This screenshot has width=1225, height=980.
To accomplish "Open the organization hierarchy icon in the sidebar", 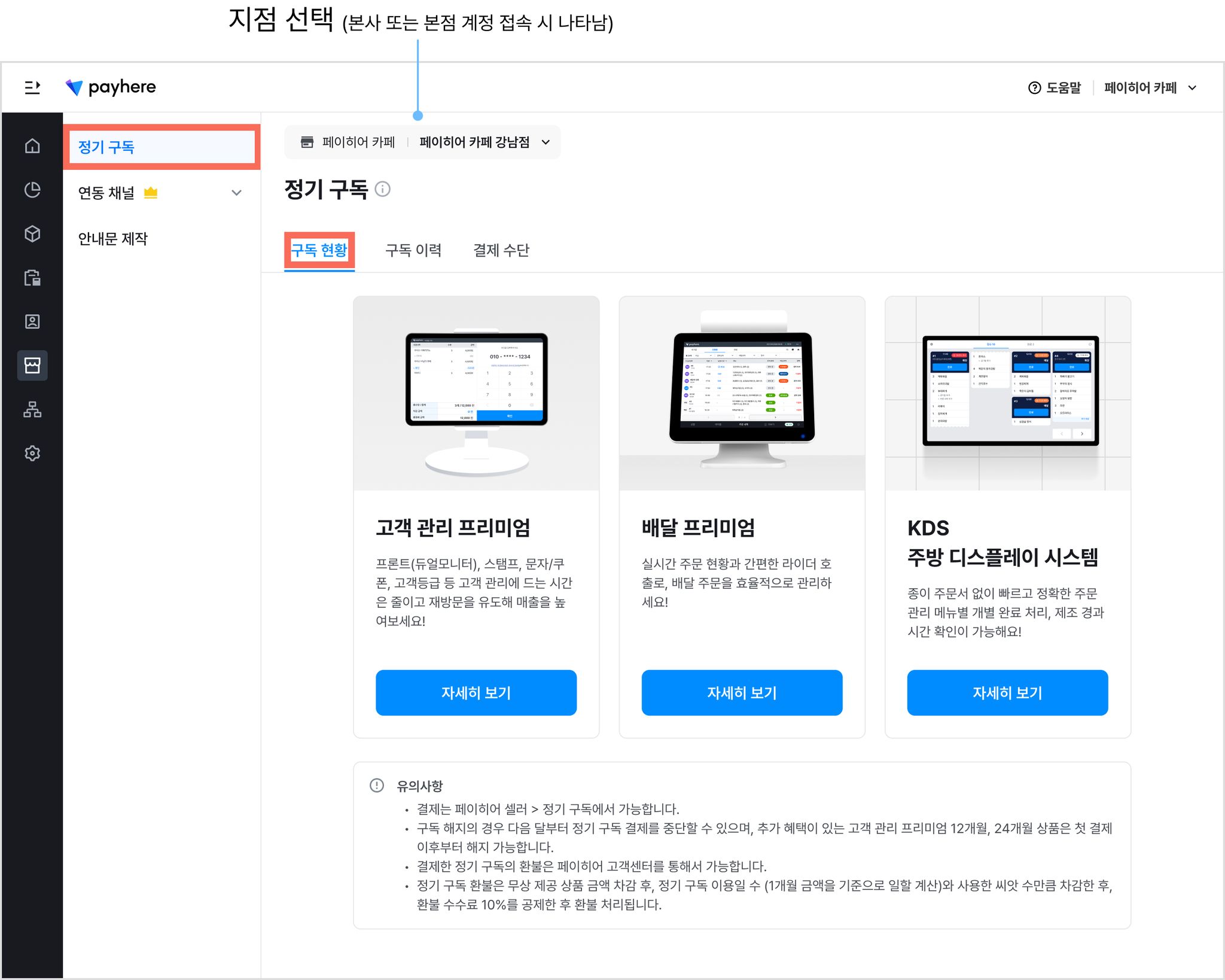I will pos(32,409).
